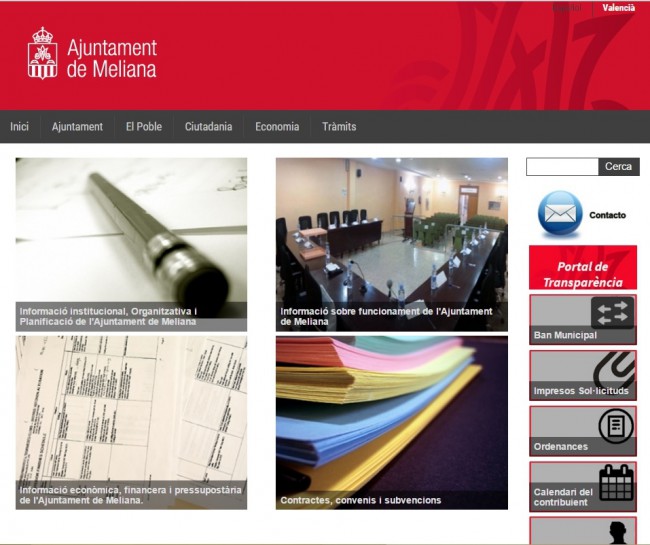Open Impresos Sol·licituds paperclip tile
Viewport: 650px width, 545px height.
coord(582,375)
